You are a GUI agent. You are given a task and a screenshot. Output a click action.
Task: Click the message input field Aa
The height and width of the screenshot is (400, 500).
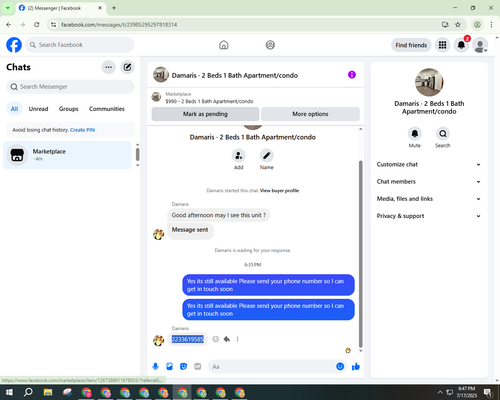272,367
